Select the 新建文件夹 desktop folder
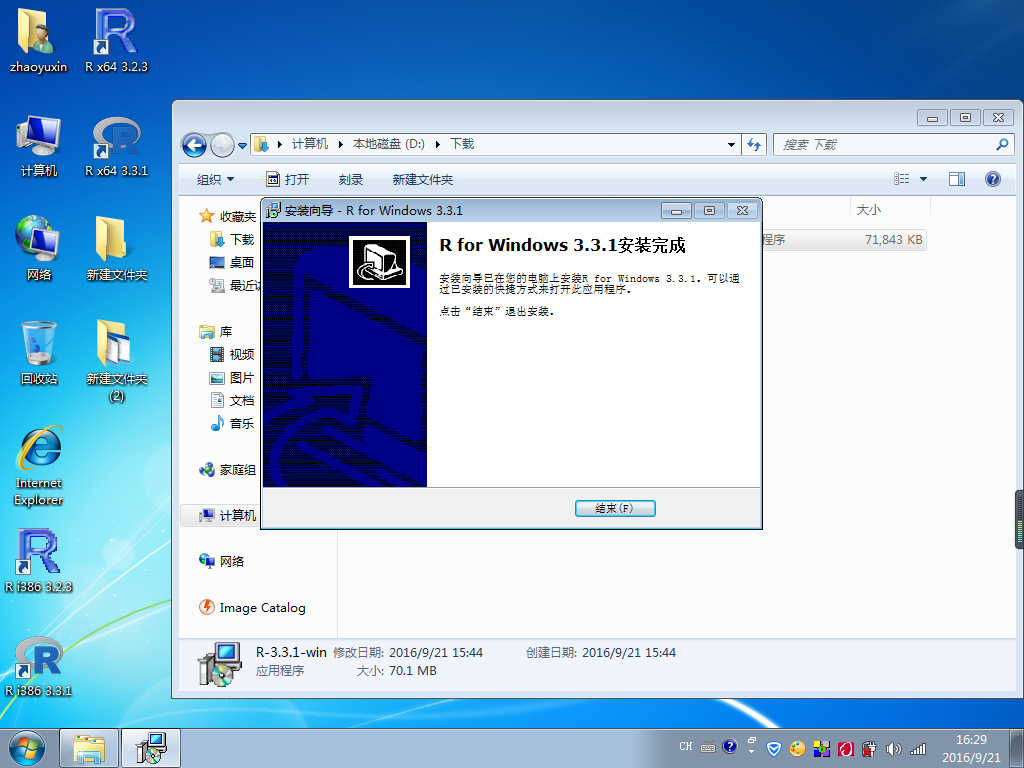 pyautogui.click(x=116, y=248)
